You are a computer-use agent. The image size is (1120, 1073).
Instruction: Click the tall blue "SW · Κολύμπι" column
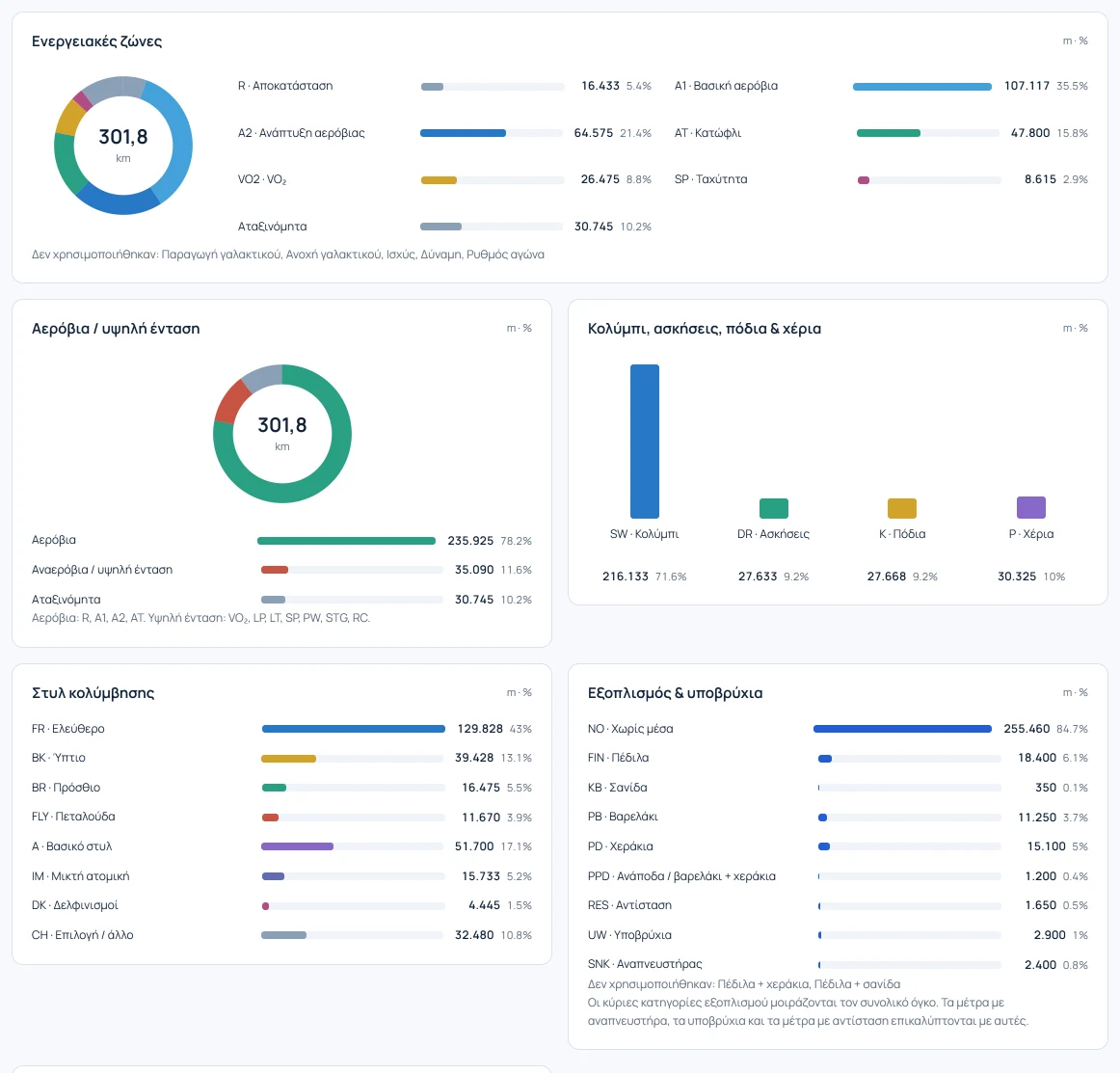coord(644,442)
